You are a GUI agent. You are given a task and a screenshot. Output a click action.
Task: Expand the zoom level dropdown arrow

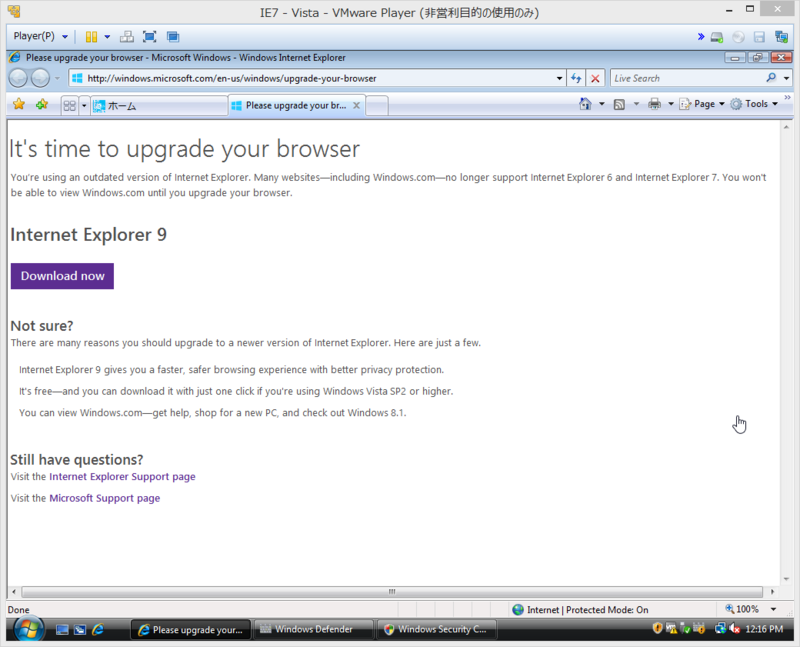773,609
